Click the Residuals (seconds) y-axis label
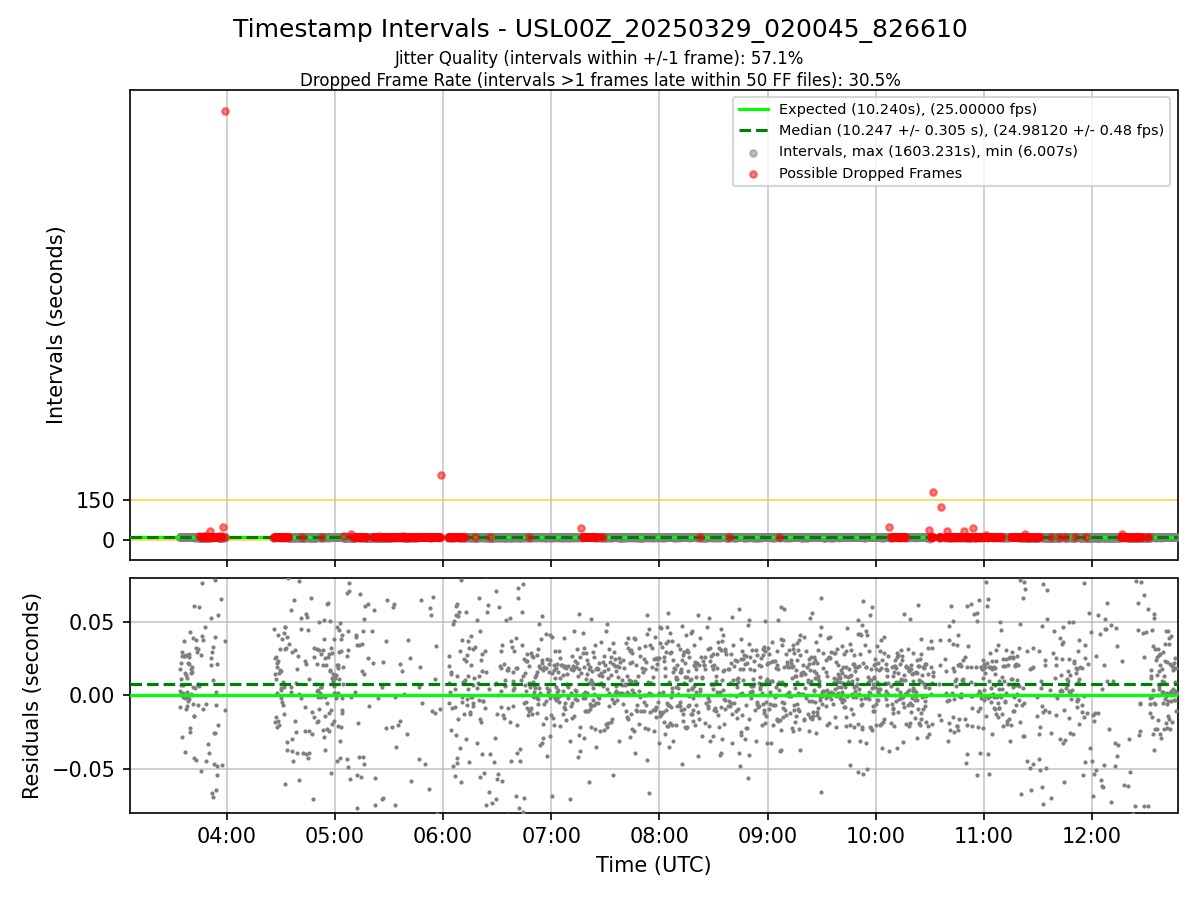 pyautogui.click(x=32, y=696)
